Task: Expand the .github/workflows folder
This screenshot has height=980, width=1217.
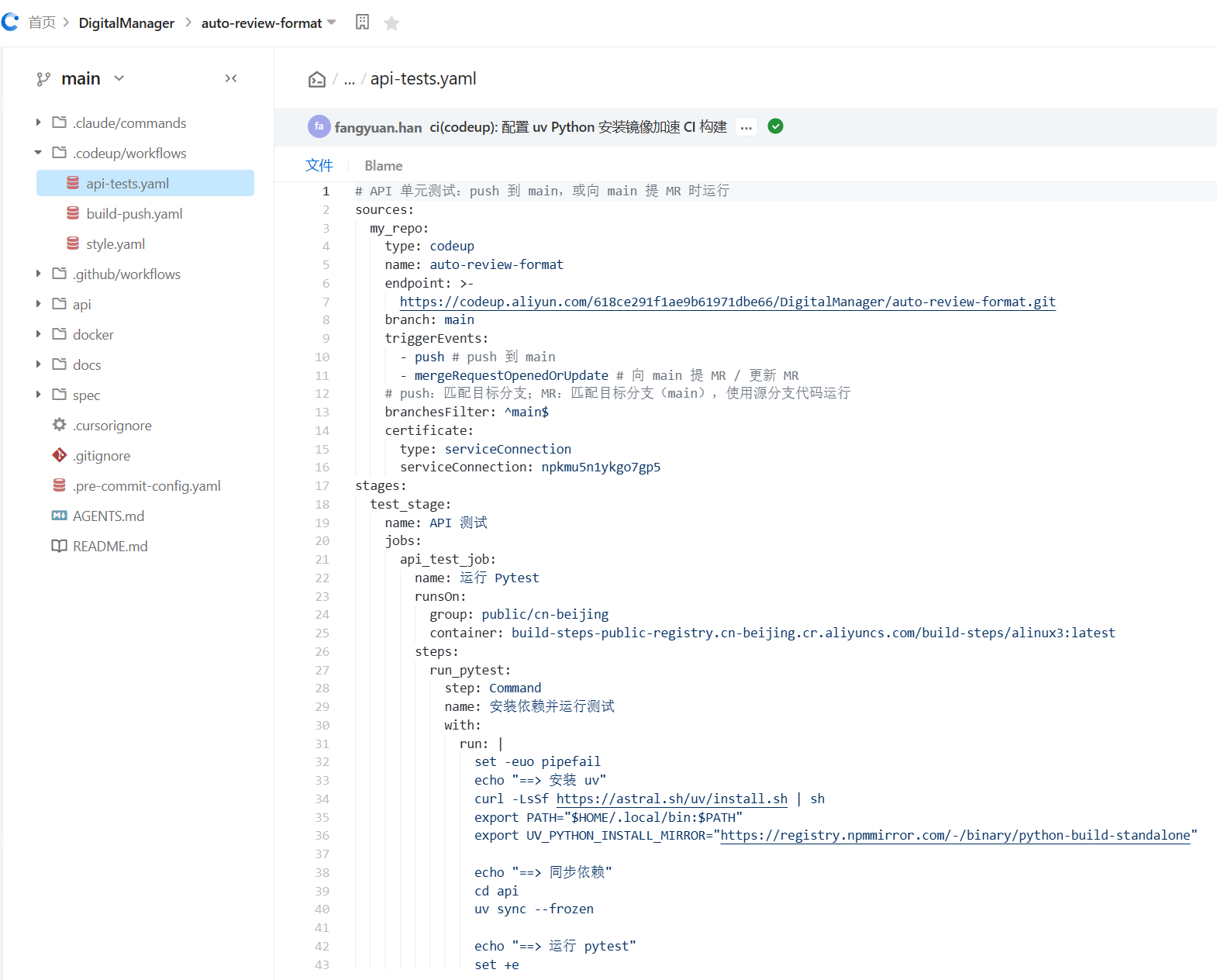Action: click(x=38, y=274)
